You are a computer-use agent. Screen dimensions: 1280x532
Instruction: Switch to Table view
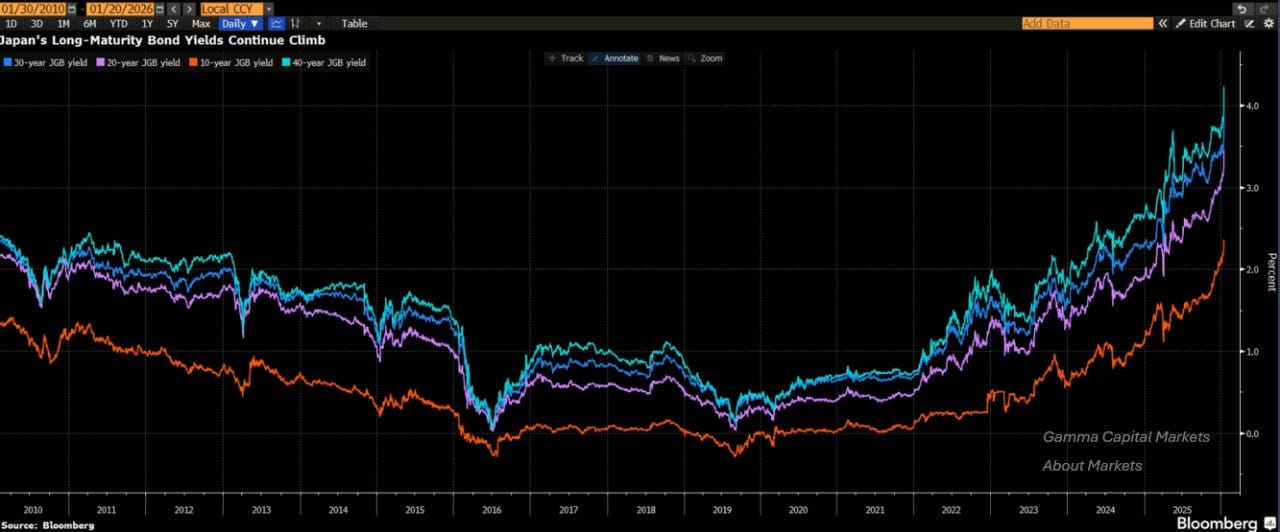[x=354, y=23]
